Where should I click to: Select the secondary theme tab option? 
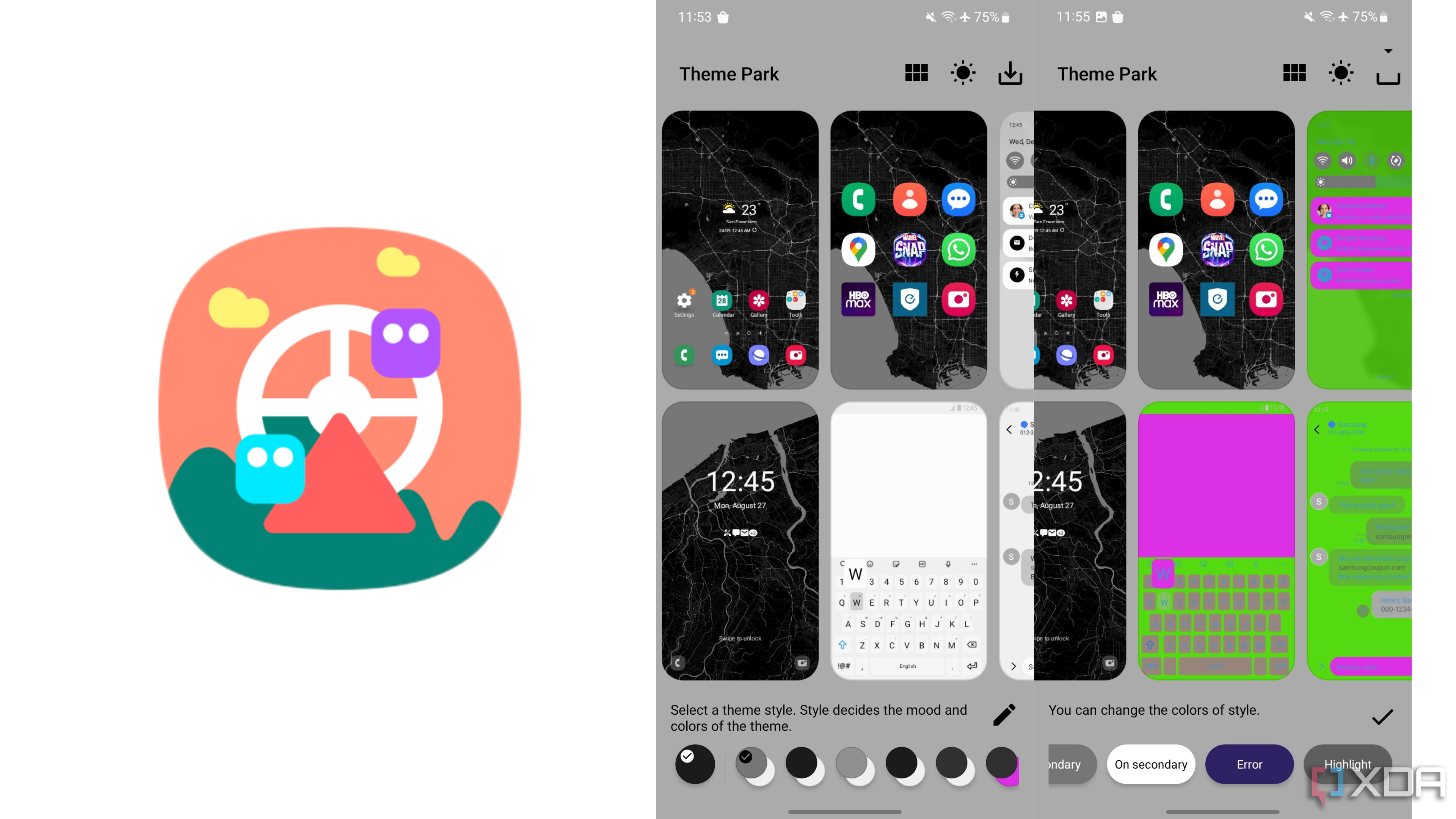1055,764
